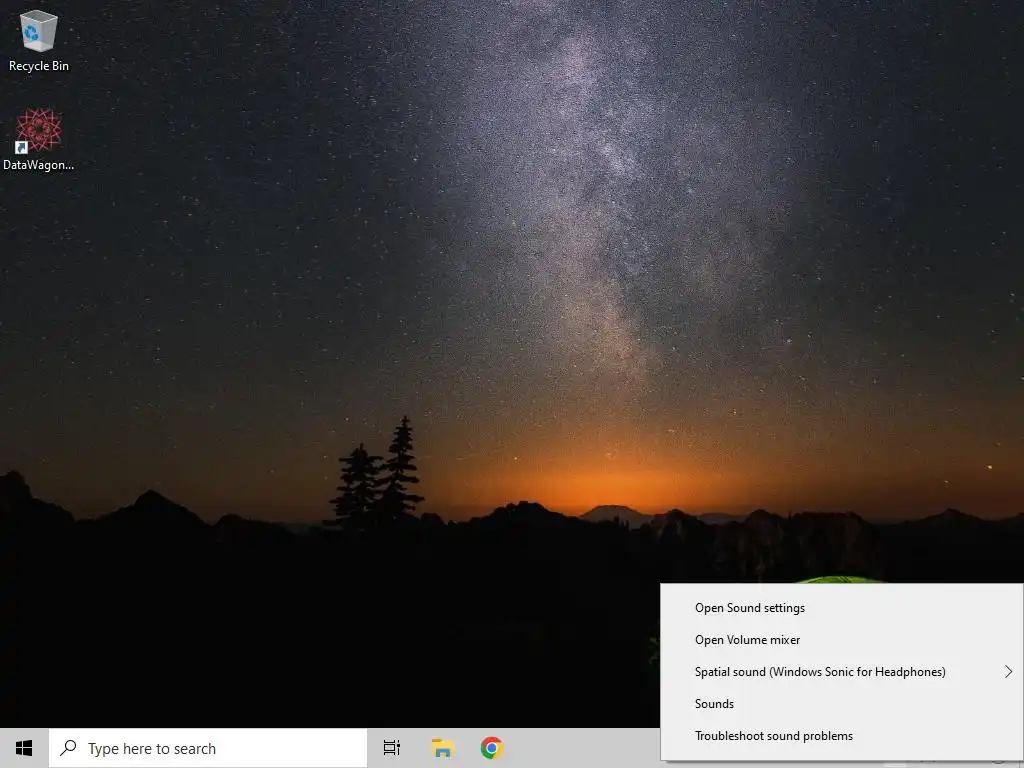Click the 'Type here to search' field

(208, 748)
